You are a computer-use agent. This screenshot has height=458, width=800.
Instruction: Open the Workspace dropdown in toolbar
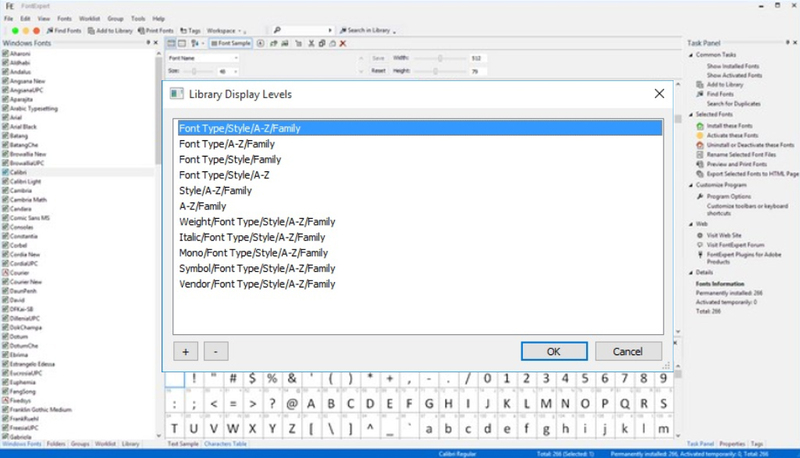[224, 31]
